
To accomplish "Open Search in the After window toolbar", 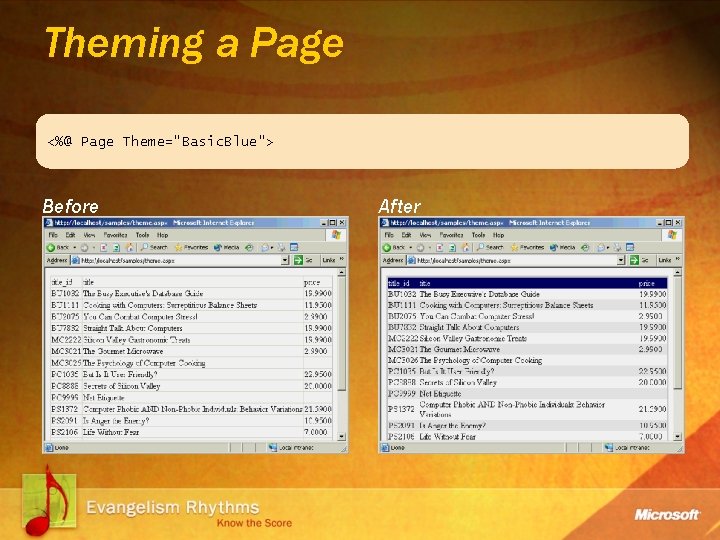I will point(490,248).
